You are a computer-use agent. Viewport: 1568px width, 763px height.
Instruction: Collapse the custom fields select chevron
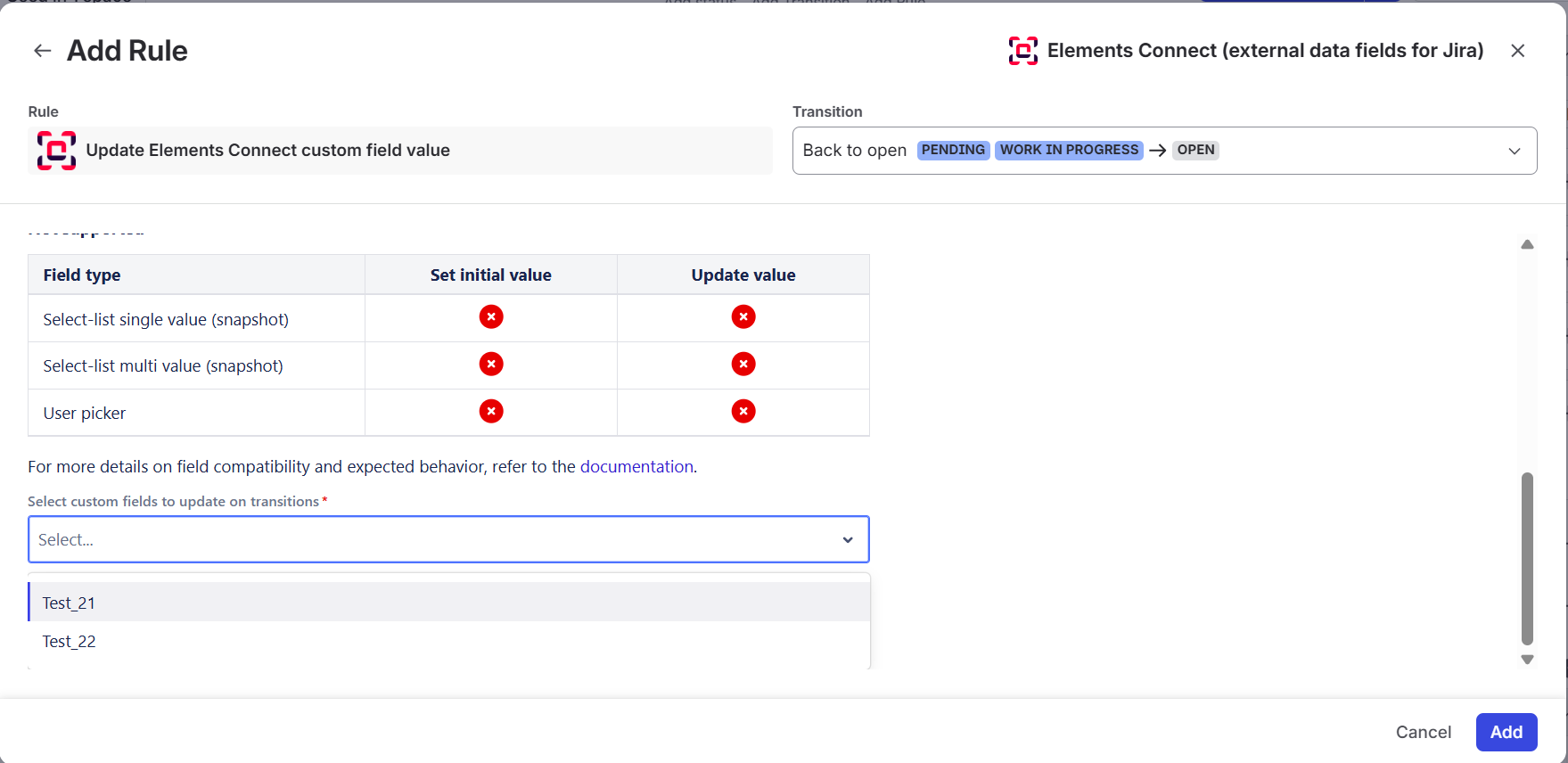pos(848,539)
